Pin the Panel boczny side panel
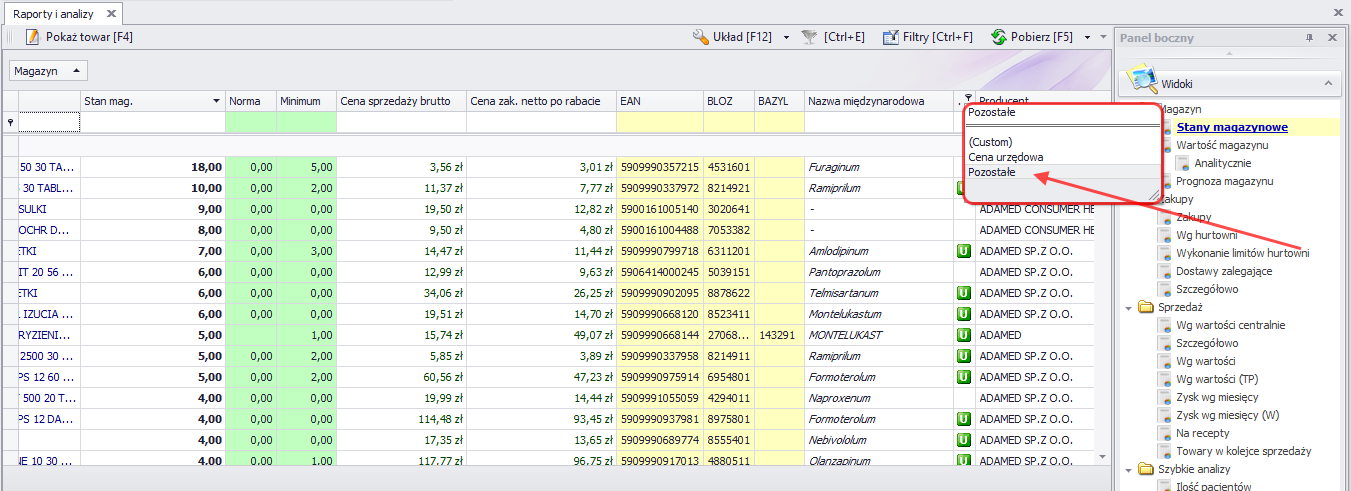The height and width of the screenshot is (491, 1351). tap(1310, 38)
